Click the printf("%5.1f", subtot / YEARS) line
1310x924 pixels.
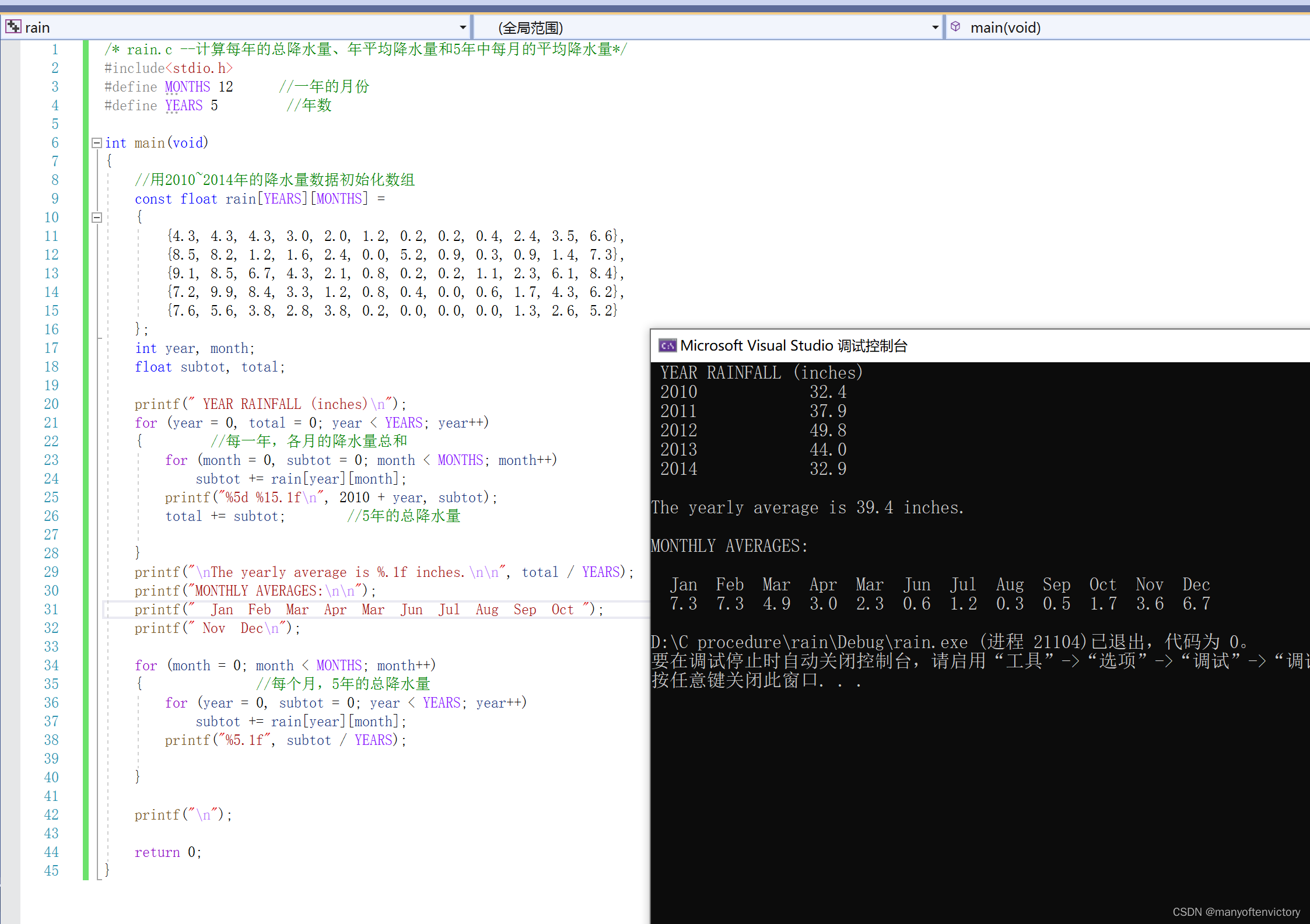pyautogui.click(x=286, y=740)
